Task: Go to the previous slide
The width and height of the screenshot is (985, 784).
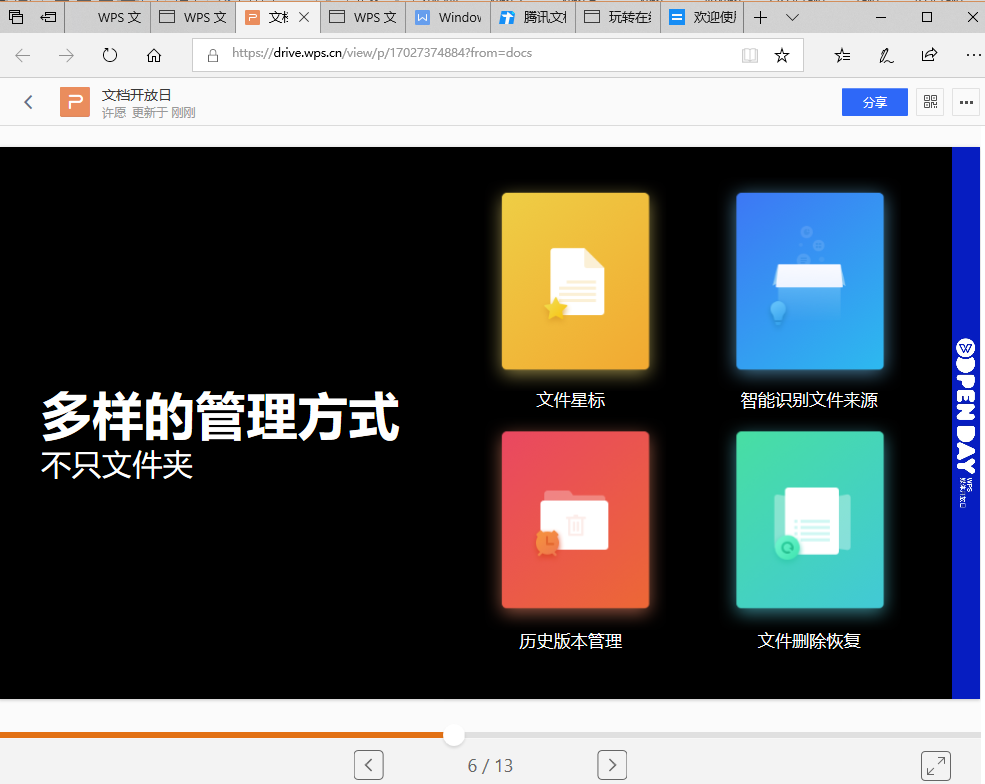Action: pyautogui.click(x=369, y=766)
